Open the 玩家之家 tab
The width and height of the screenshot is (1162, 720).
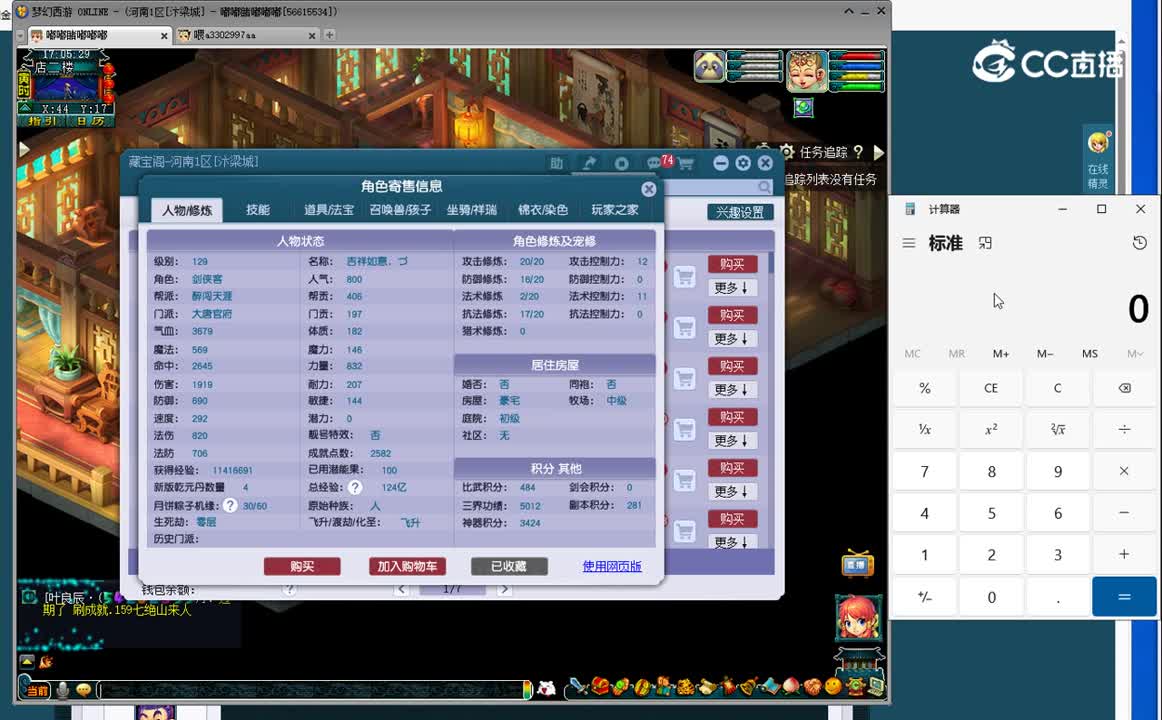click(x=614, y=210)
